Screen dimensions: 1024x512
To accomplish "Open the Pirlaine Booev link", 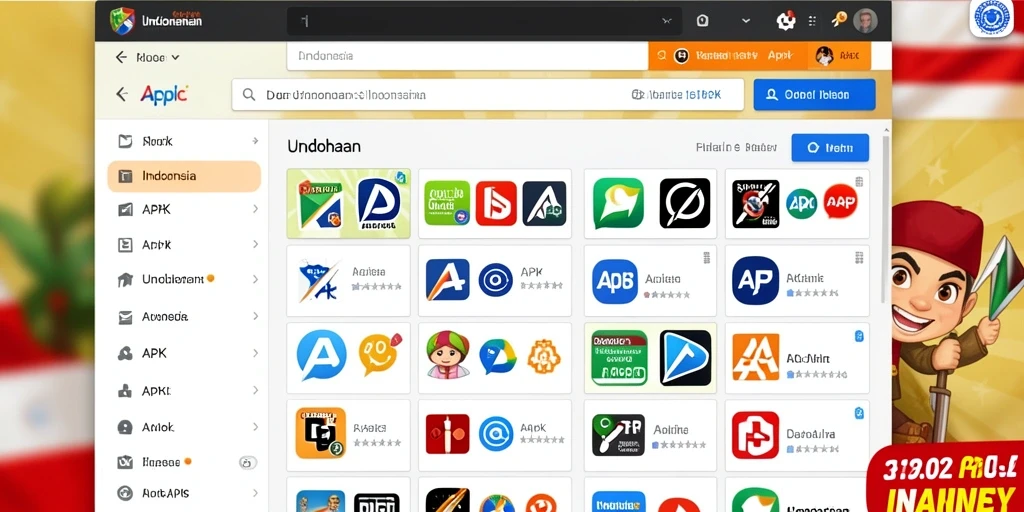I will (x=736, y=148).
